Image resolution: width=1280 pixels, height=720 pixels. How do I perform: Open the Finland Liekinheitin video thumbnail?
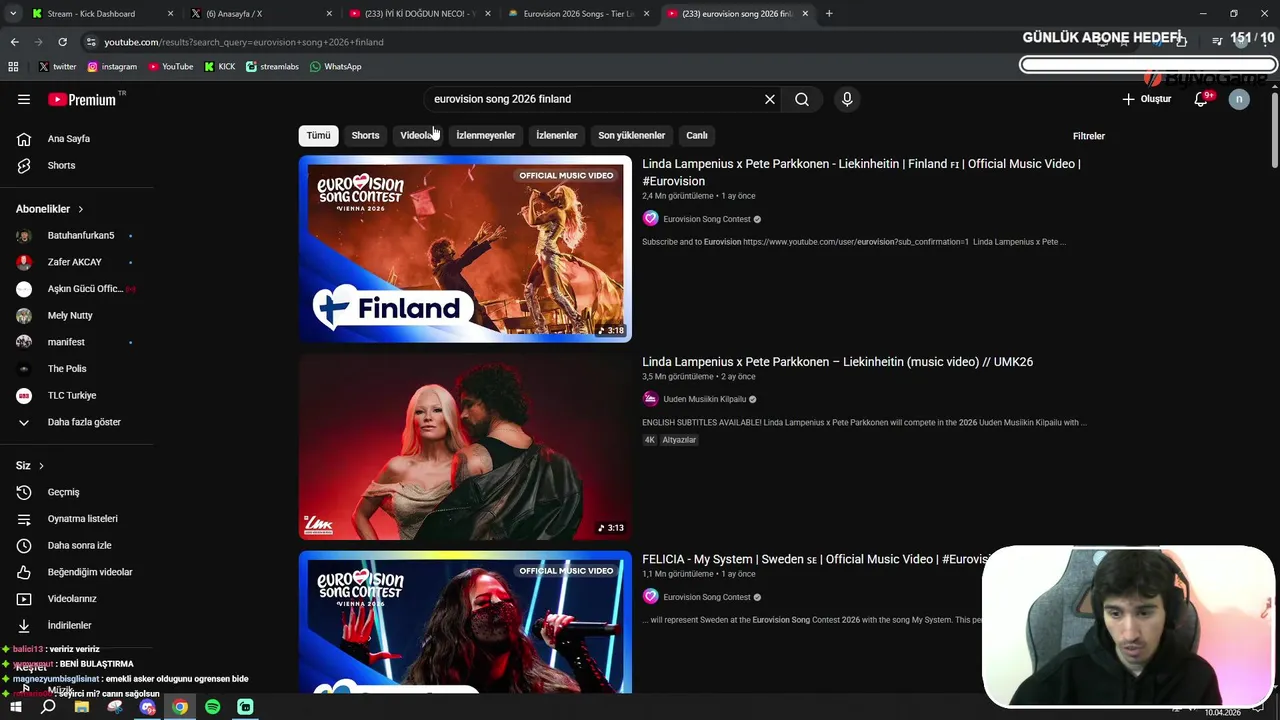(465, 249)
